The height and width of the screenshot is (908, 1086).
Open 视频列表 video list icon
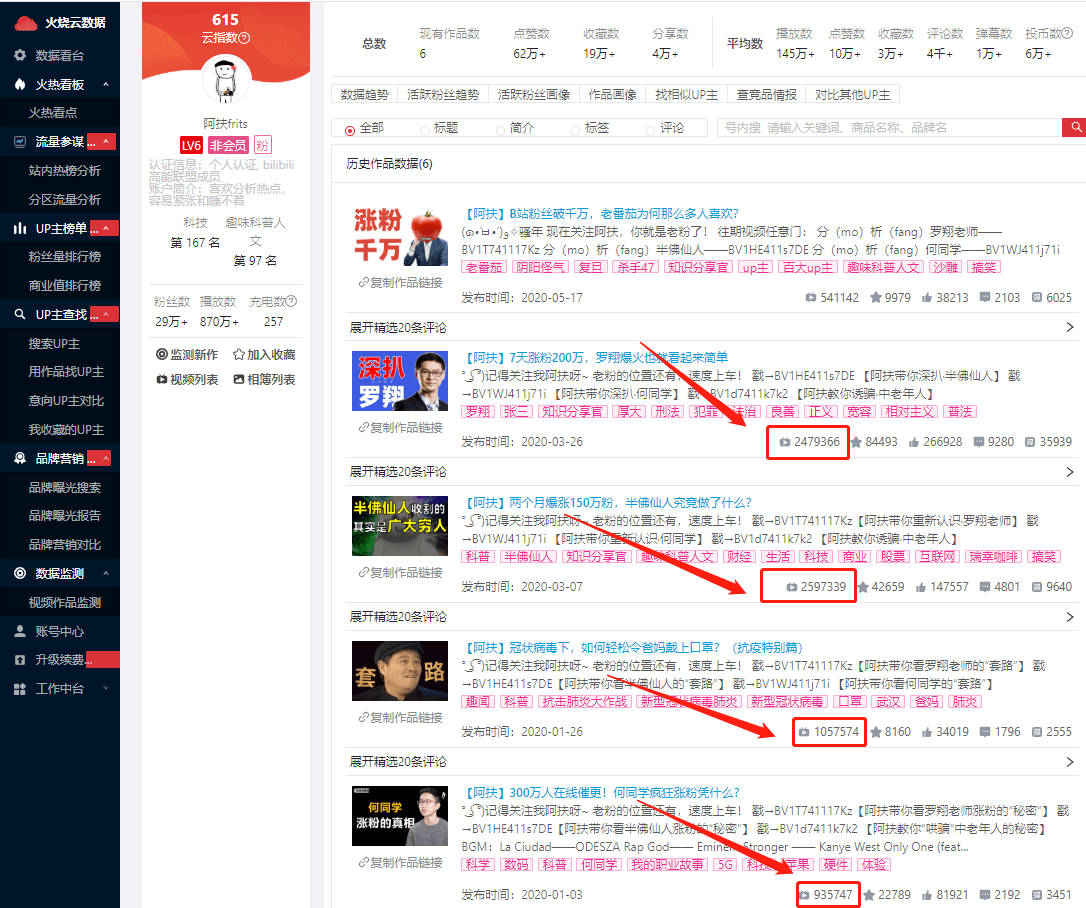(x=162, y=380)
